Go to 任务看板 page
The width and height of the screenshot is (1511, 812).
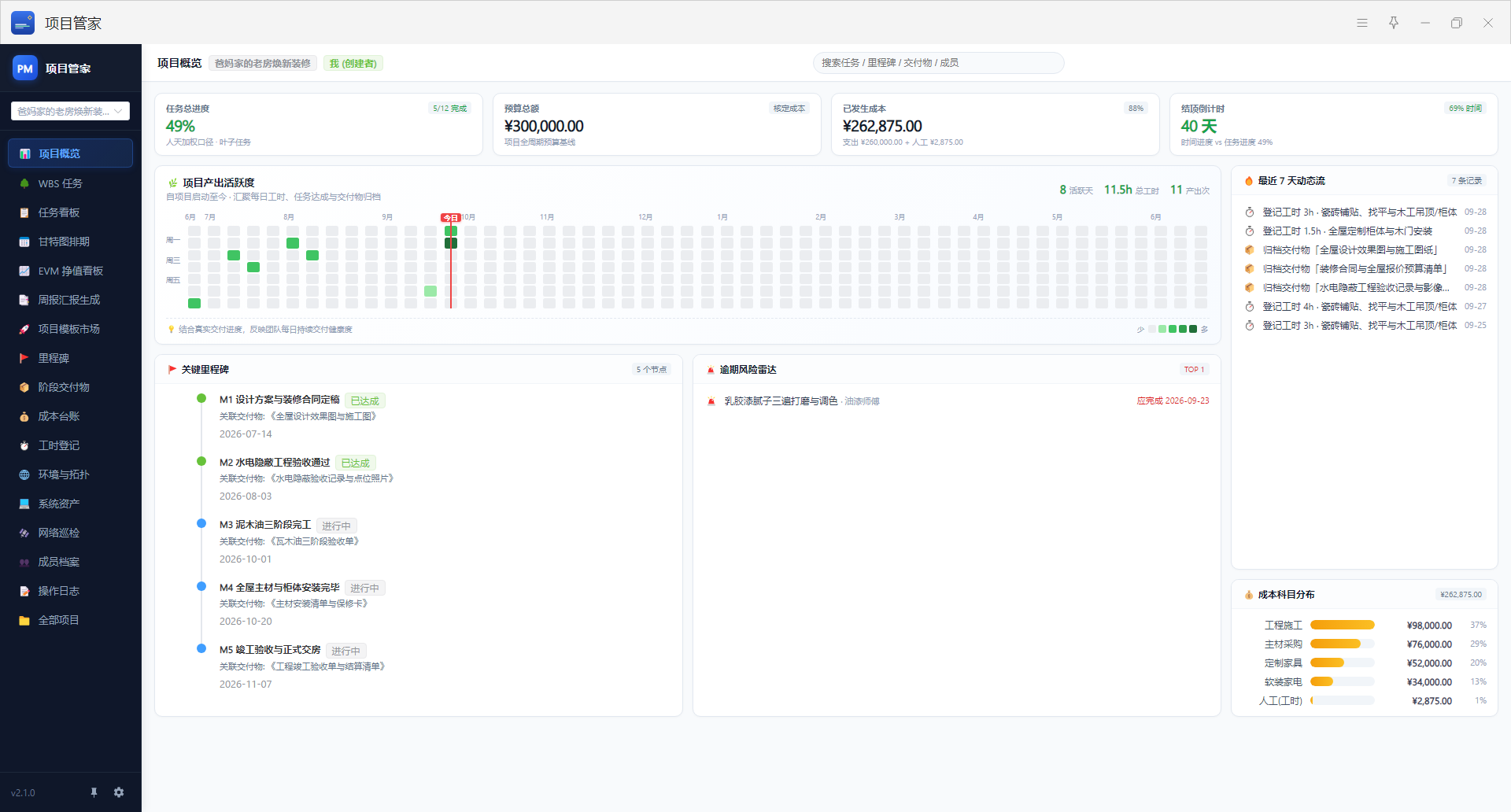tap(70, 212)
